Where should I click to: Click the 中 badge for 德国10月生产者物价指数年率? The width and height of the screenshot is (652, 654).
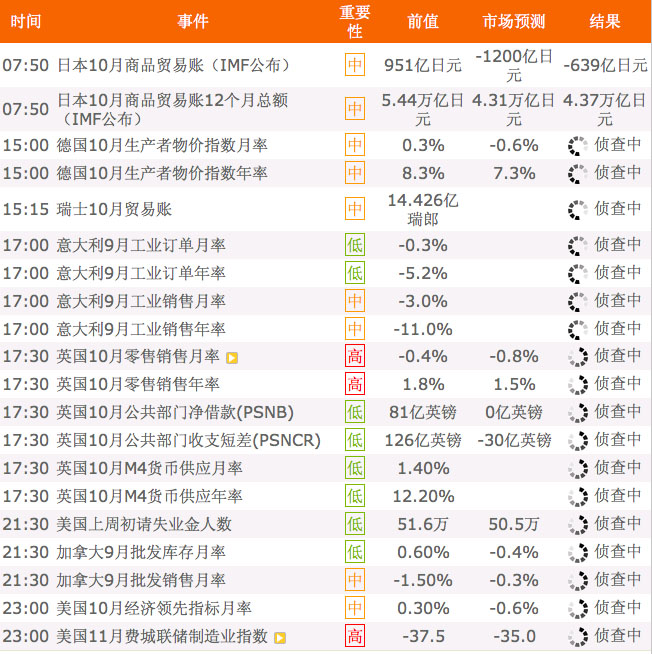(x=355, y=173)
